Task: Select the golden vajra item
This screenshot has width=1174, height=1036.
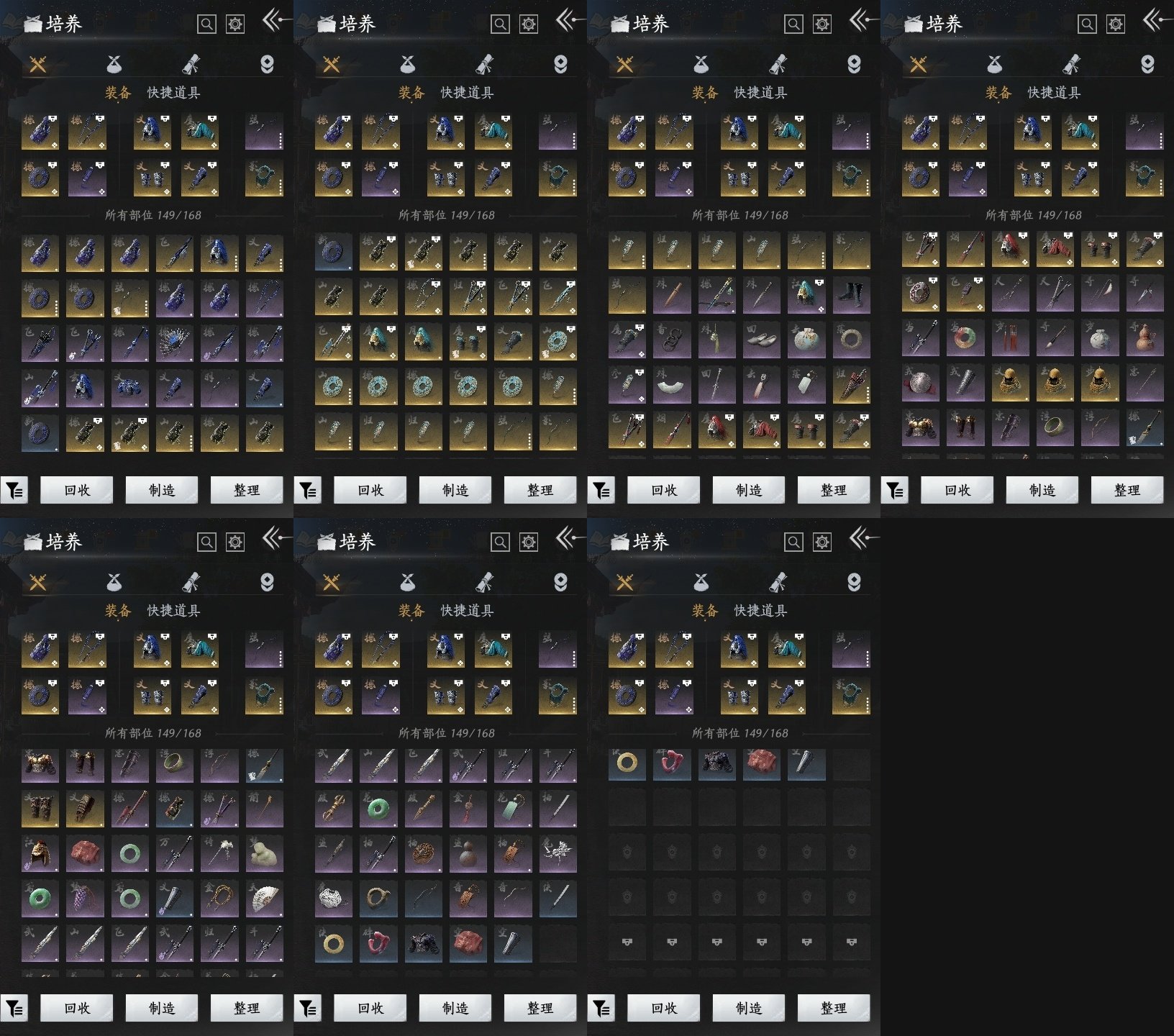Action: 333,809
